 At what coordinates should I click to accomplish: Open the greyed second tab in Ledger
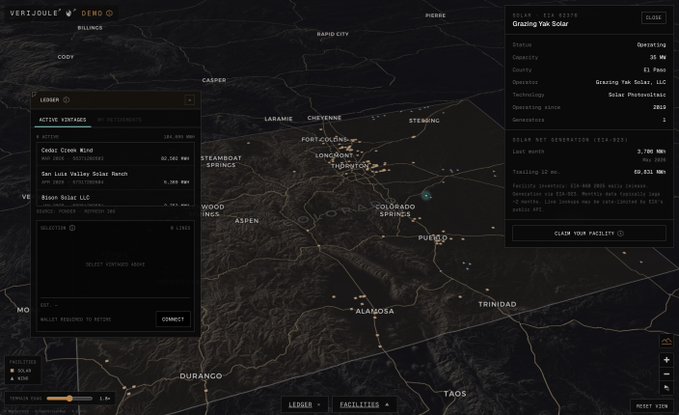tap(119, 120)
